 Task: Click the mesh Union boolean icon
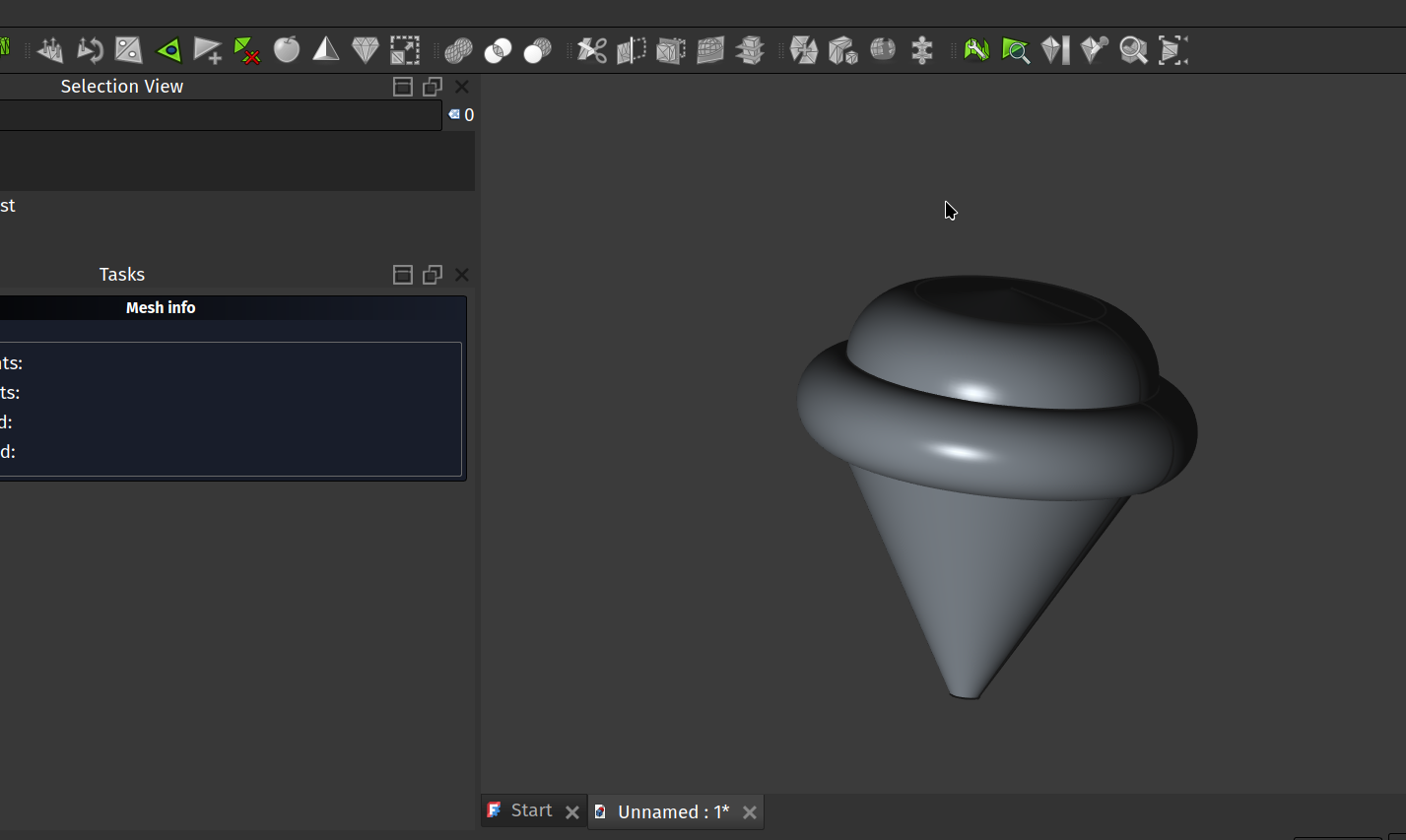pos(458,50)
